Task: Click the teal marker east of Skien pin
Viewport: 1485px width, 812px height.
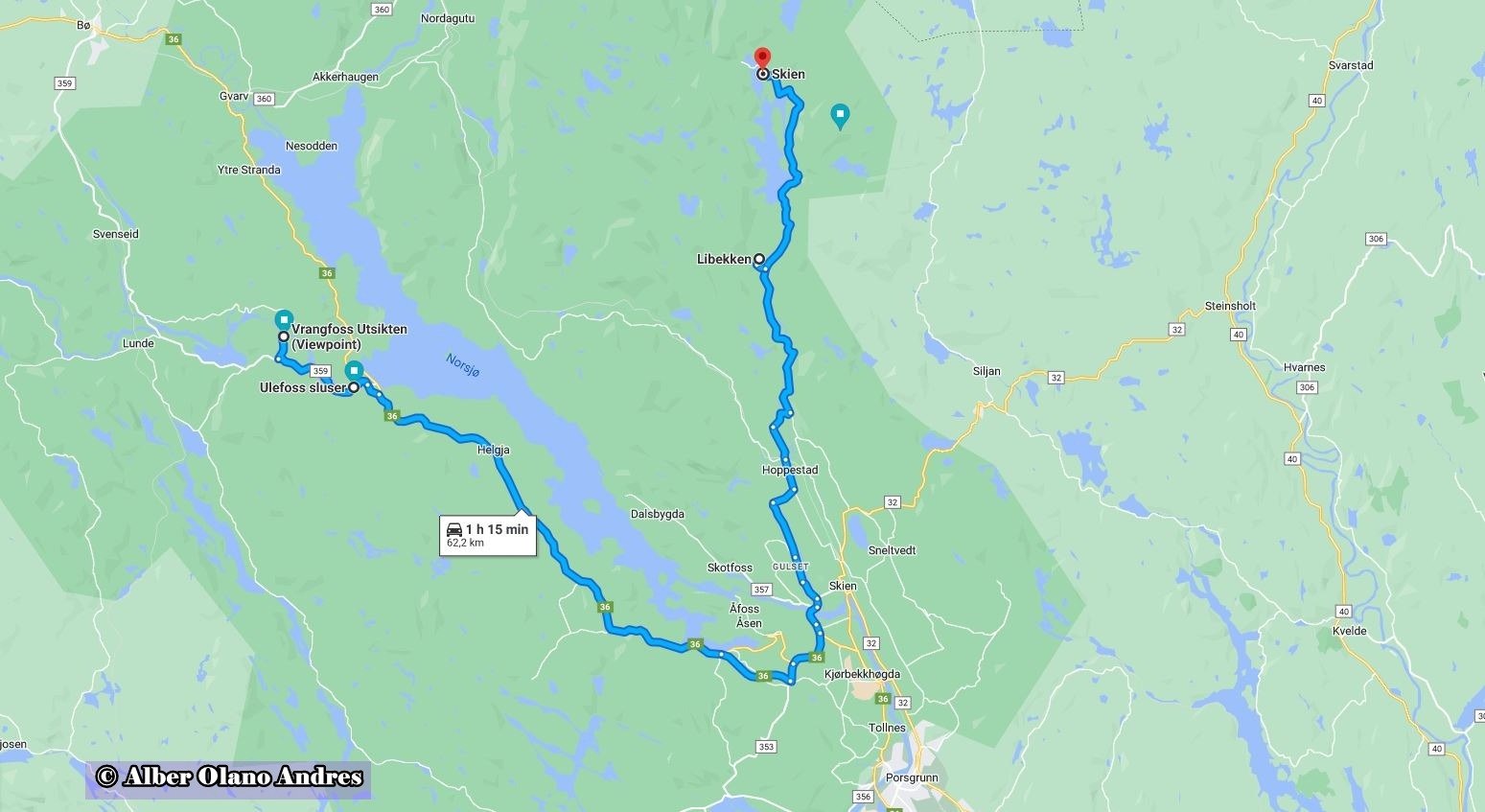Action: pyautogui.click(x=840, y=117)
